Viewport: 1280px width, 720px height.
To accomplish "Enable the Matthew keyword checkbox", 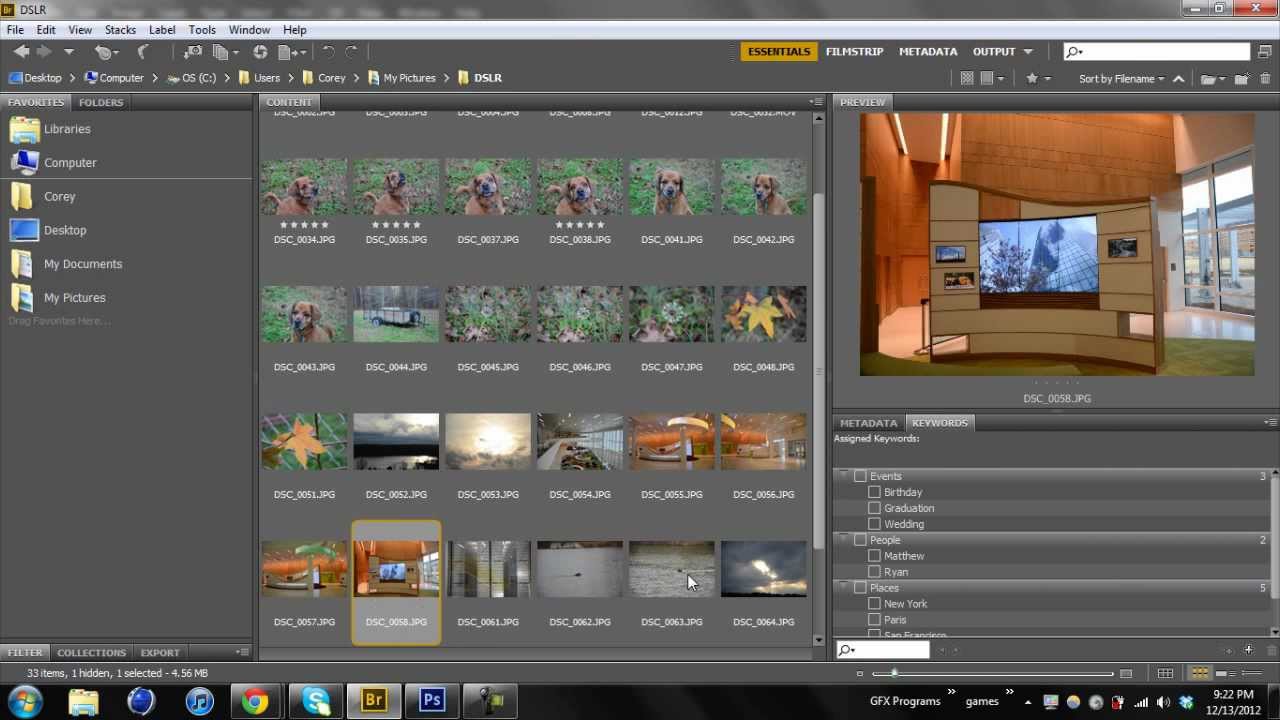I will point(874,556).
